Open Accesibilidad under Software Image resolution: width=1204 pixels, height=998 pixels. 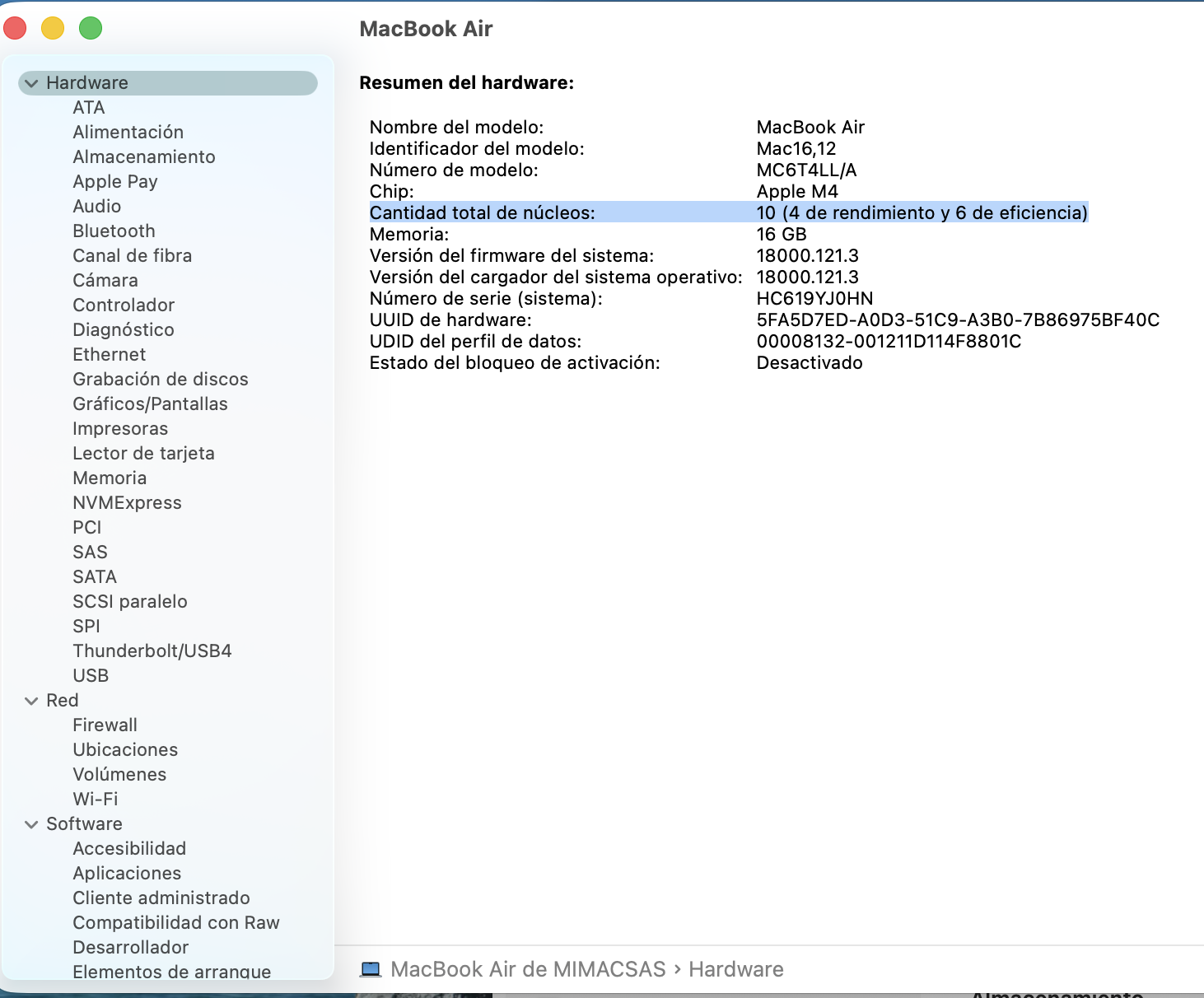[x=129, y=849]
